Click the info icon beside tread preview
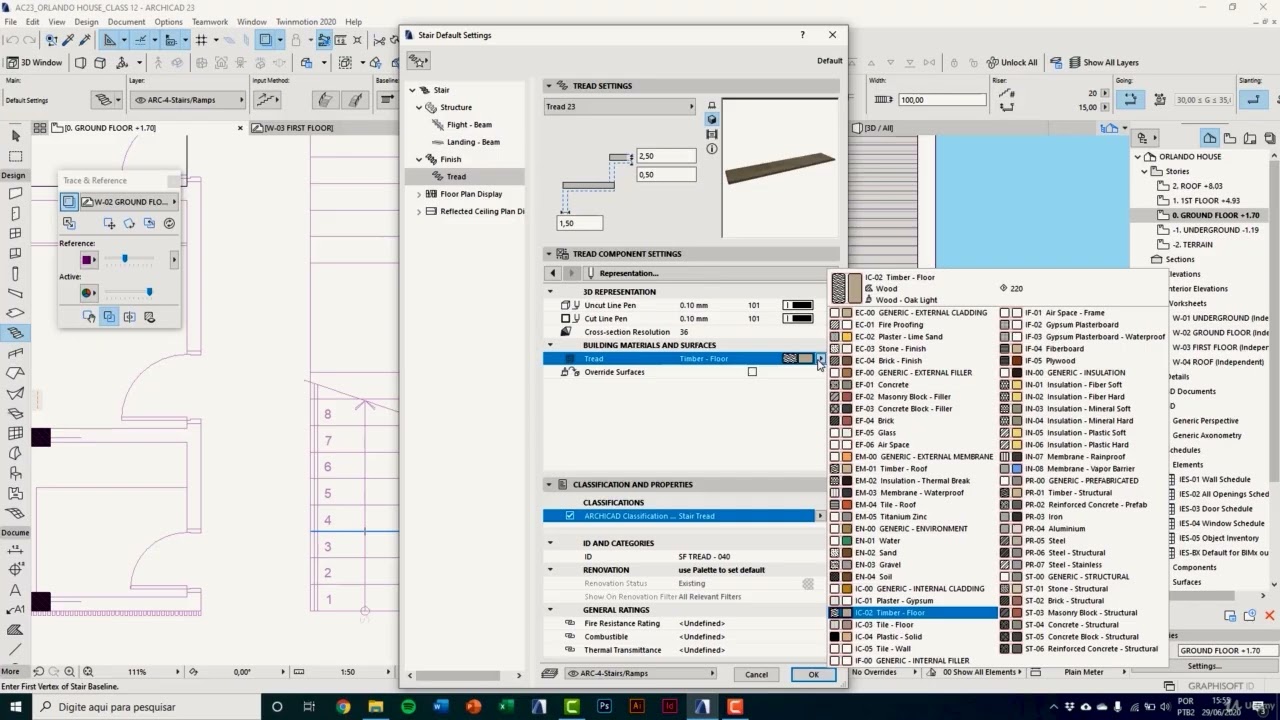 coord(711,149)
